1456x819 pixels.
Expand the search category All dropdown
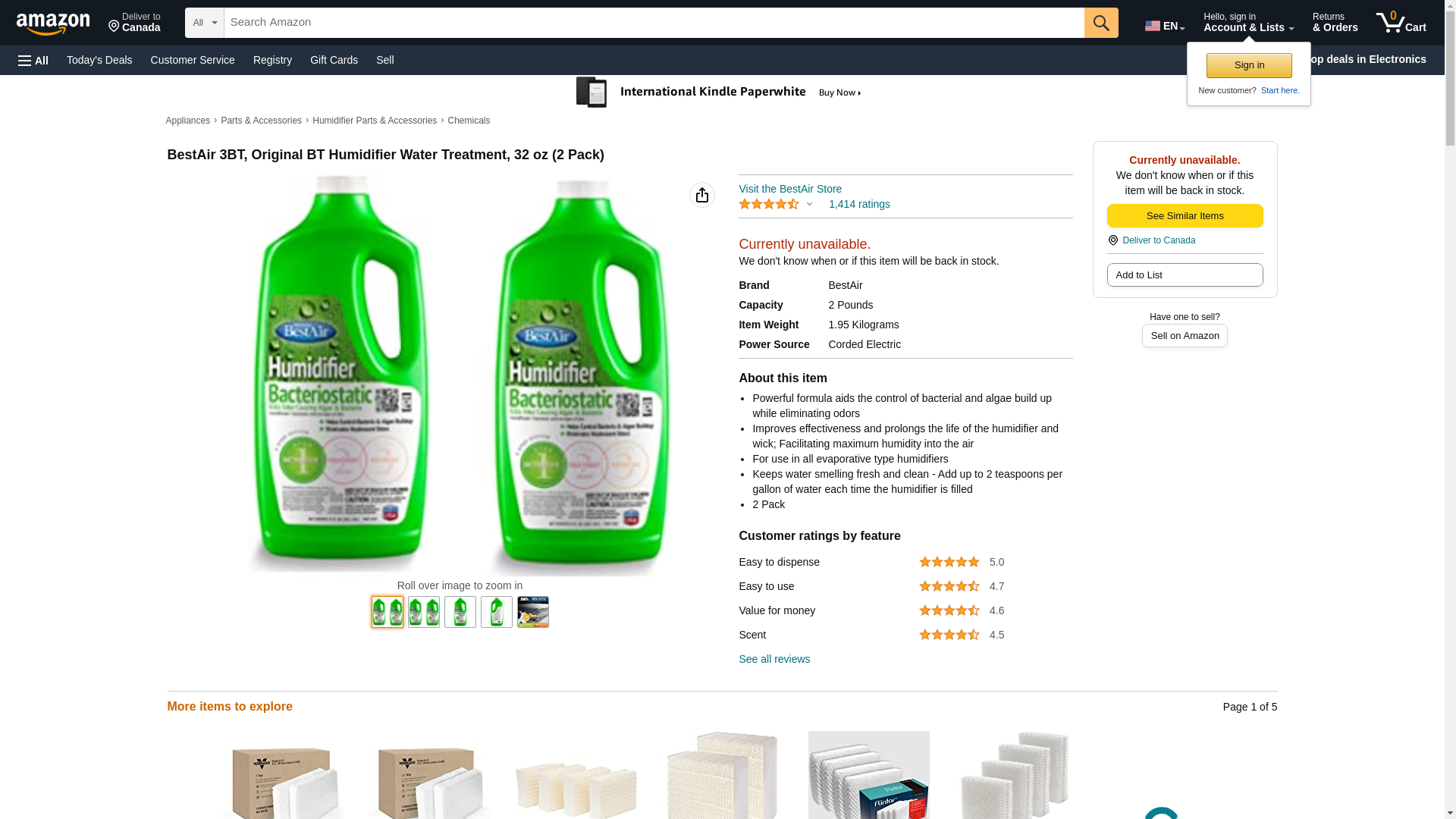pos(204,23)
